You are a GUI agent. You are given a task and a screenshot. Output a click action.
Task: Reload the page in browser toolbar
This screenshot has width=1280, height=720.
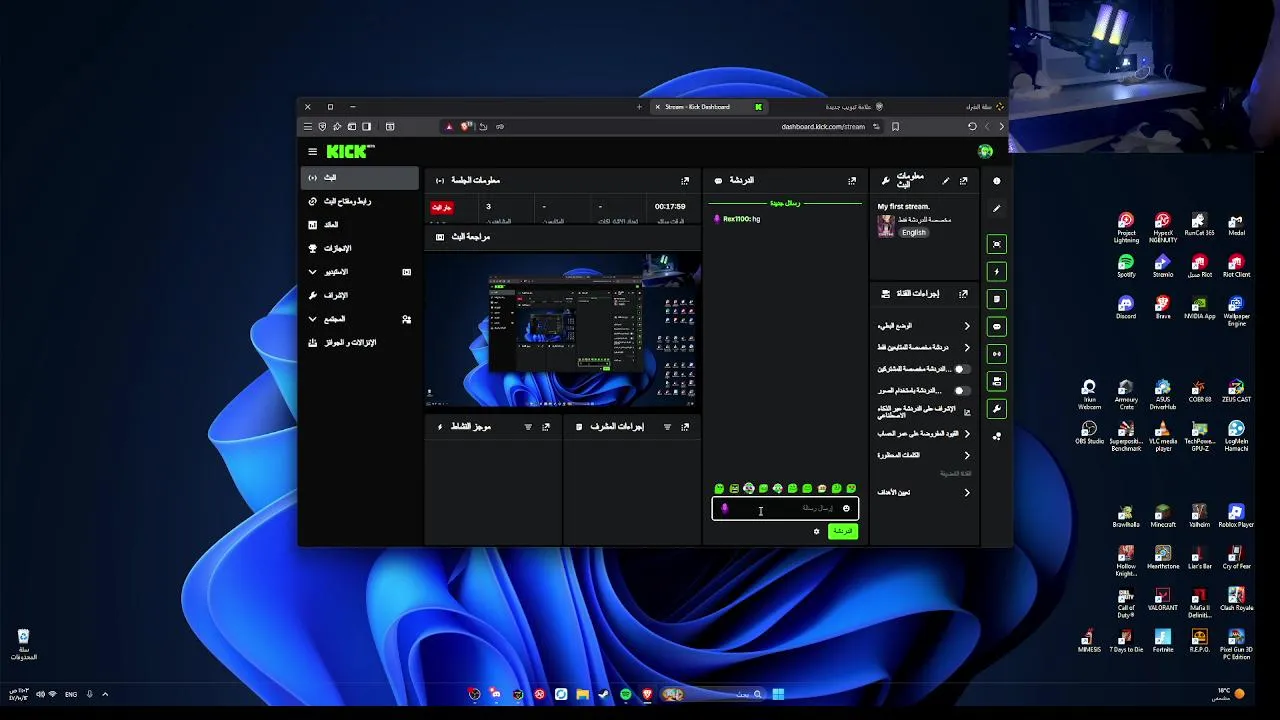coord(972,127)
